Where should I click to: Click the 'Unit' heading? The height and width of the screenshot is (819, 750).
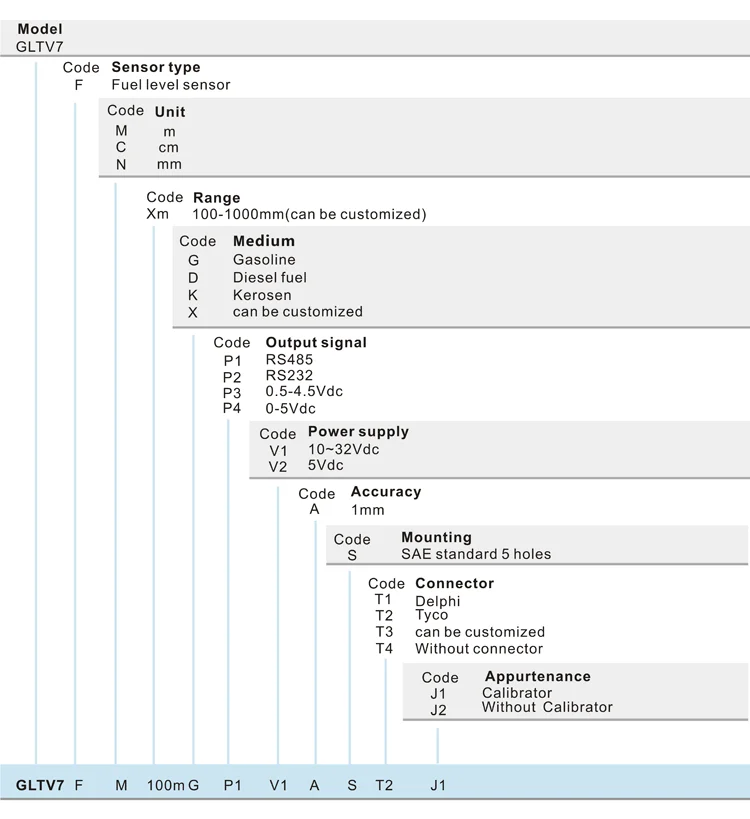[x=170, y=112]
